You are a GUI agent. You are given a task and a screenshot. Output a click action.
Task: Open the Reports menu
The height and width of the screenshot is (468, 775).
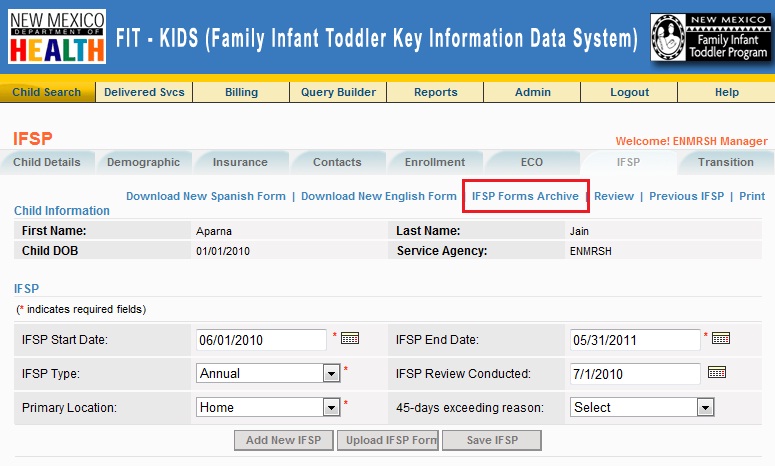coord(435,92)
